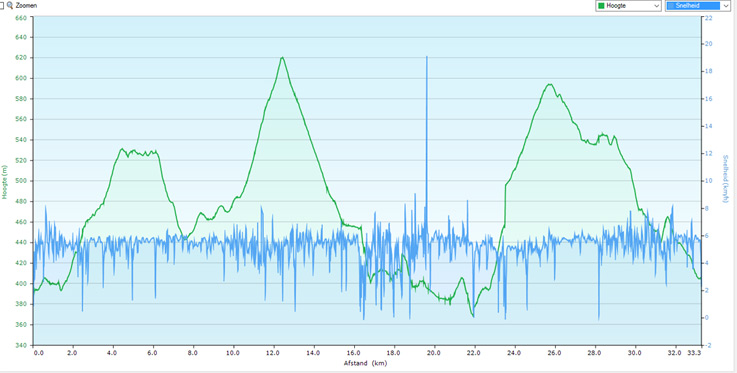This screenshot has width=737, height=373.
Task: Click the Hoogte (m) axis title
Action: pyautogui.click(x=4, y=182)
